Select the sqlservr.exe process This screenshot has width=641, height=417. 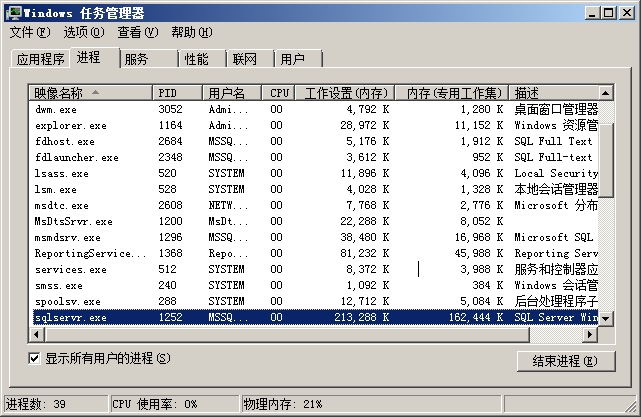[315, 317]
